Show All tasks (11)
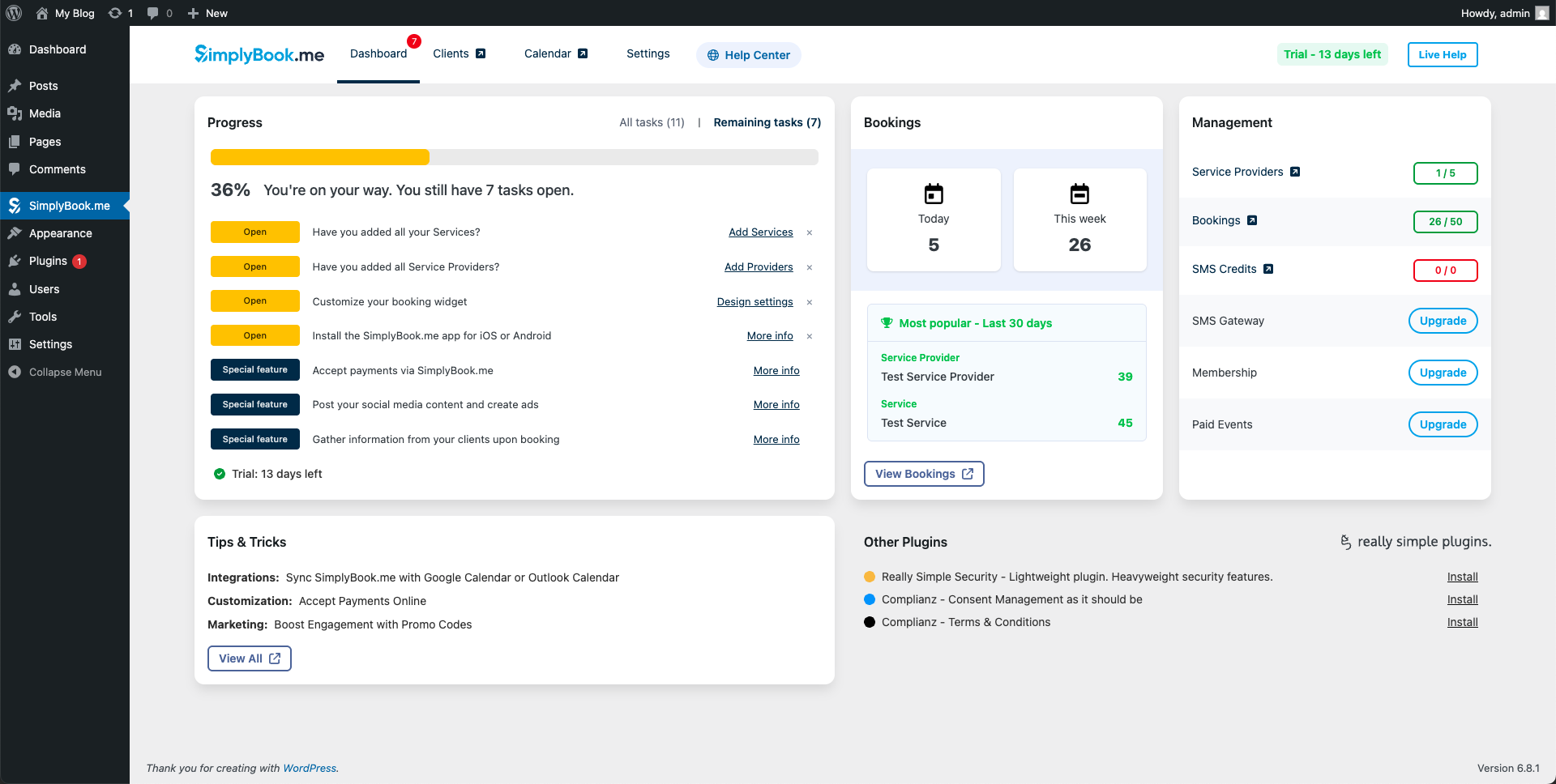The width and height of the screenshot is (1556, 784). [x=652, y=122]
